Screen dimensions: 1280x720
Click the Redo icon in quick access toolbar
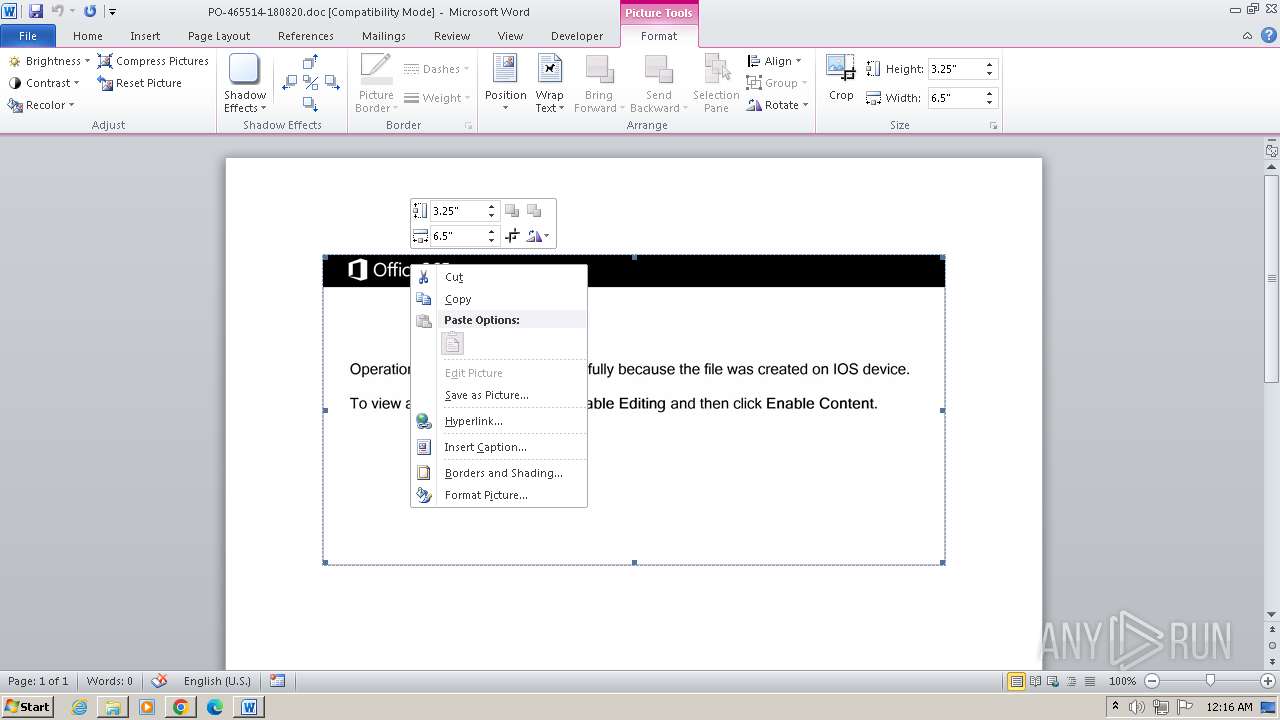(90, 11)
